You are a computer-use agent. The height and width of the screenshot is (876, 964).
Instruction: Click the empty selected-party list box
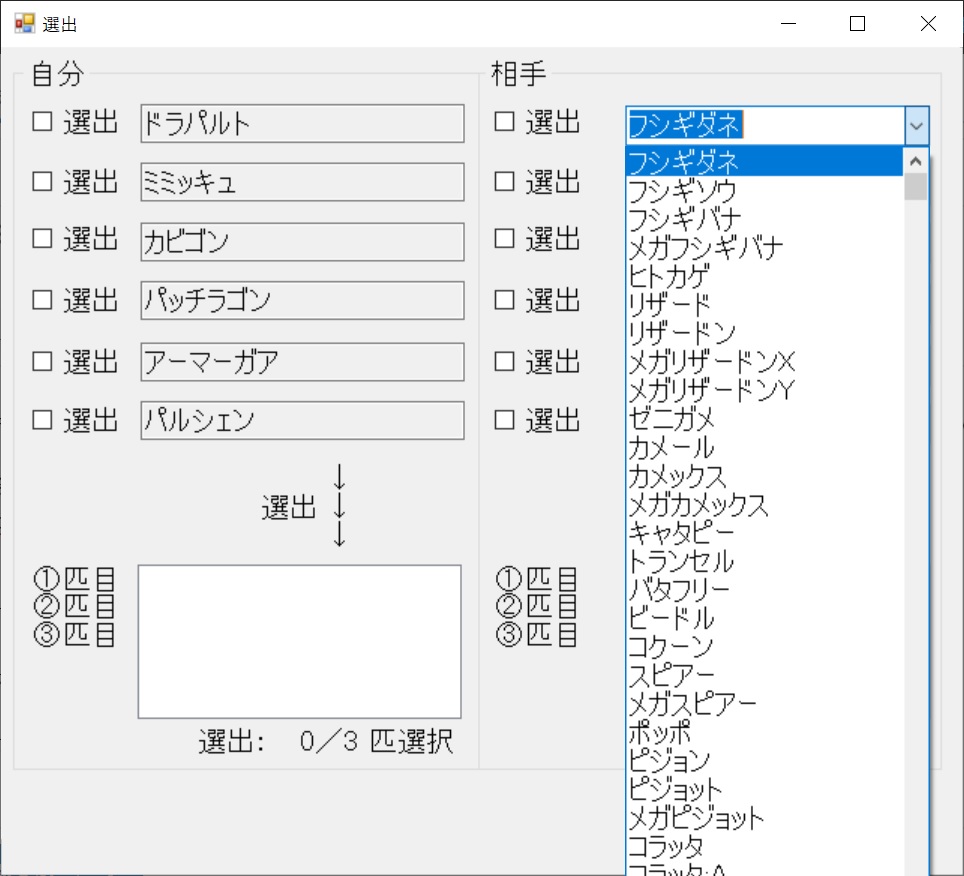click(299, 641)
